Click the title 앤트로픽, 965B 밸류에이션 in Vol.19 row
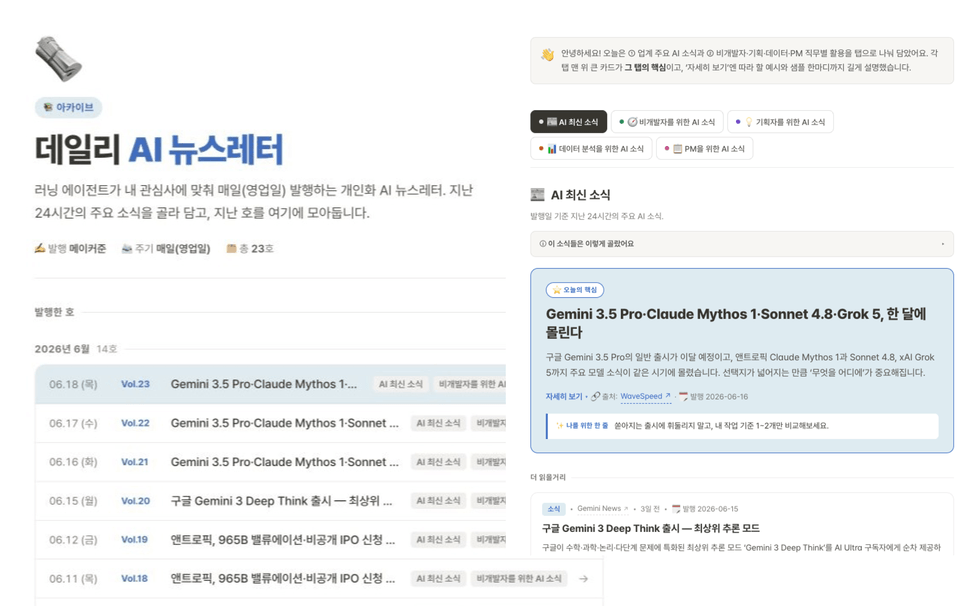The image size is (960, 606). coord(282,540)
